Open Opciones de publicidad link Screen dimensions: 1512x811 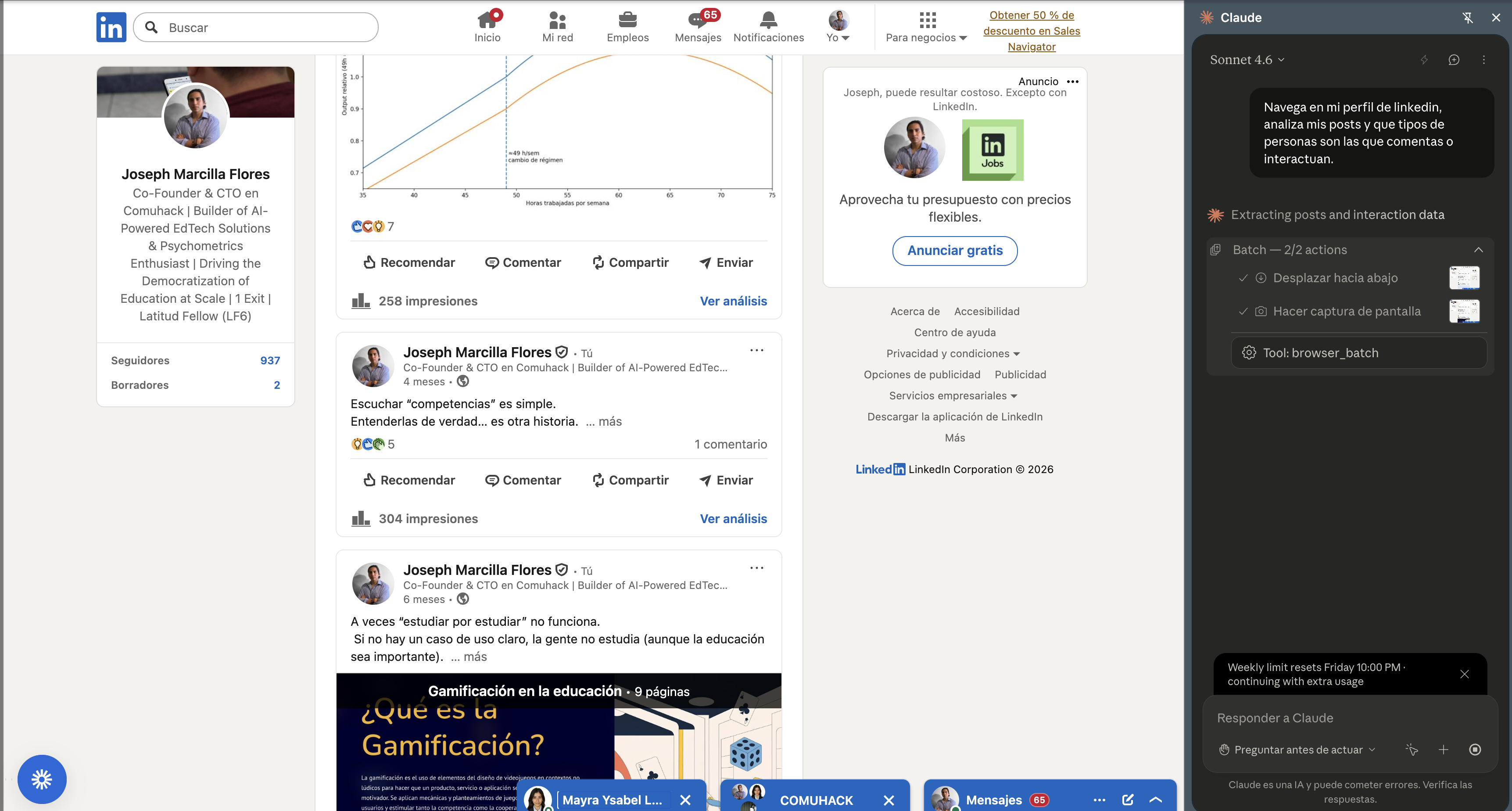coord(921,375)
